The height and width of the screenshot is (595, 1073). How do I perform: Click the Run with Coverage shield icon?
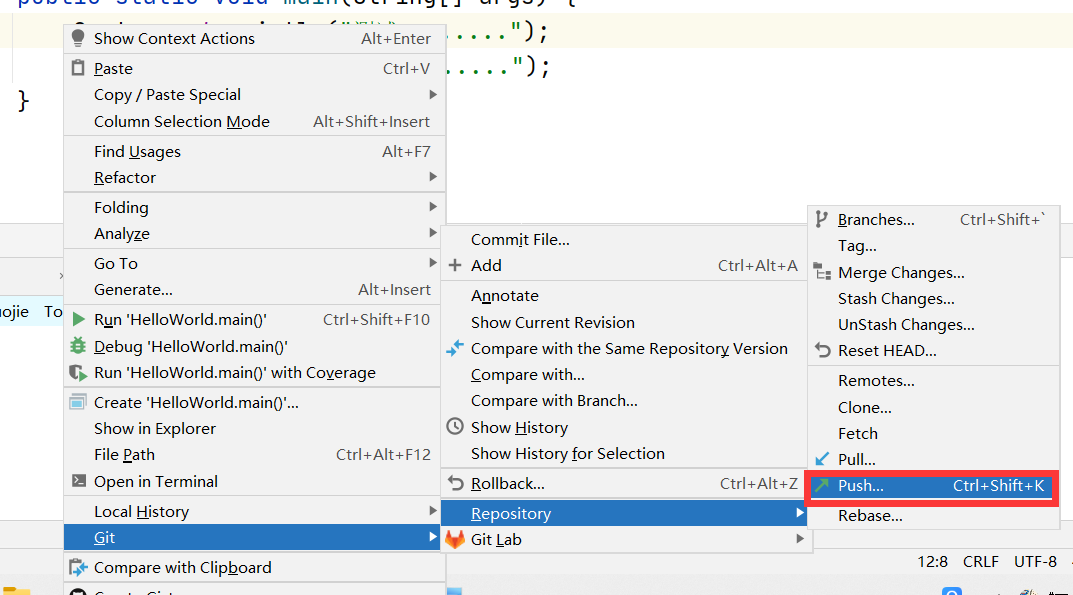[x=78, y=373]
